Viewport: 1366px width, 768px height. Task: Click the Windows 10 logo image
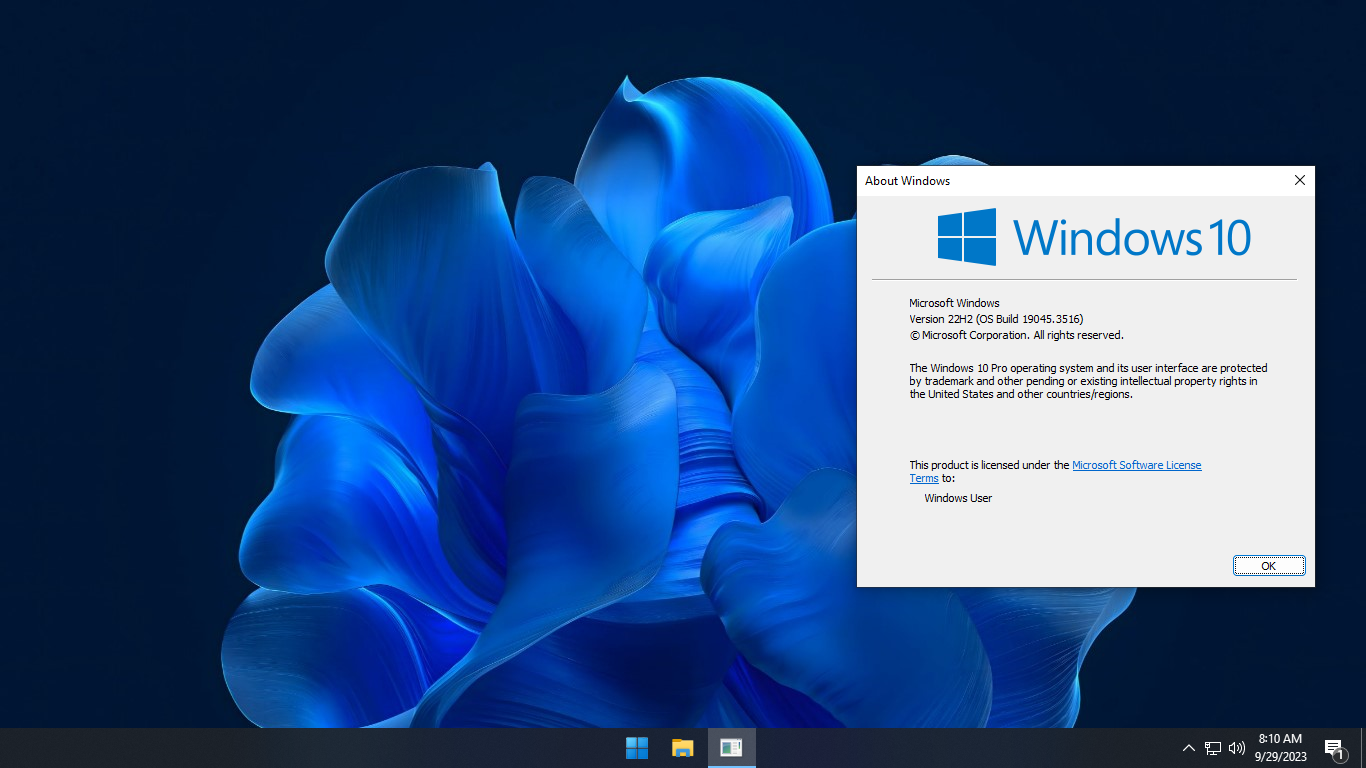[1094, 237]
